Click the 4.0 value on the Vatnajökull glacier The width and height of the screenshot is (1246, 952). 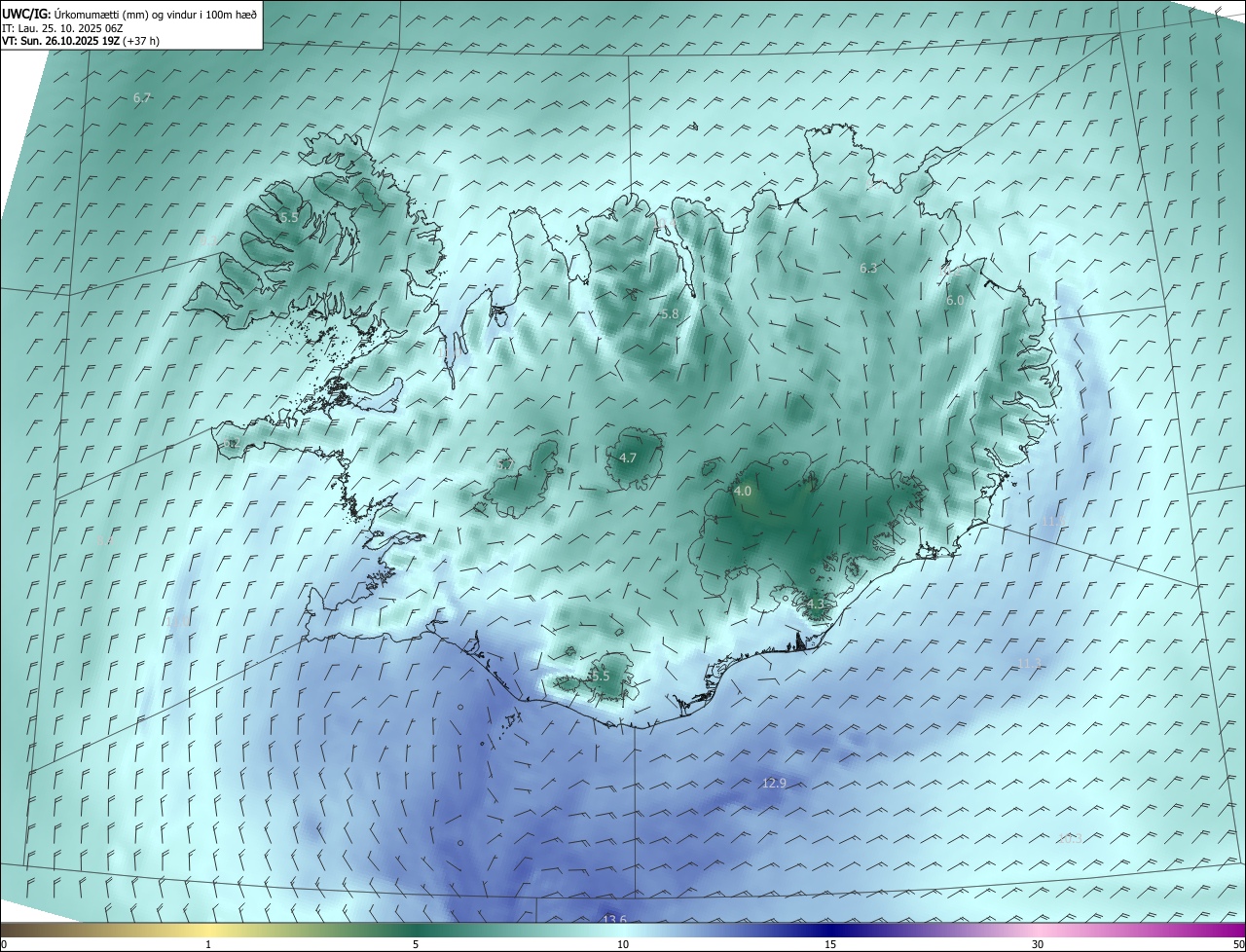click(743, 492)
